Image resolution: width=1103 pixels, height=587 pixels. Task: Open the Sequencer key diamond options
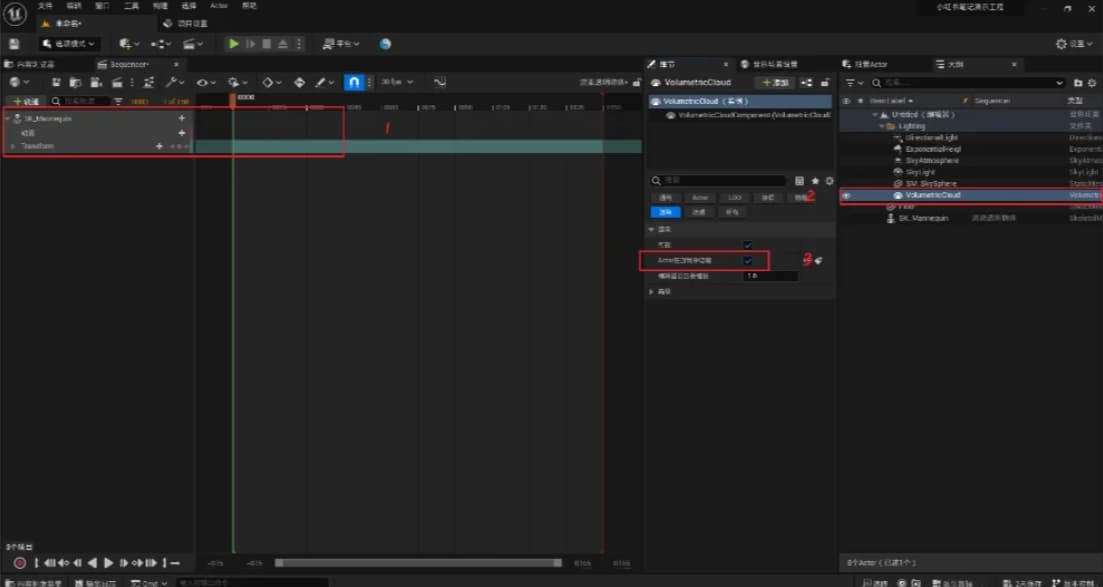[271, 82]
